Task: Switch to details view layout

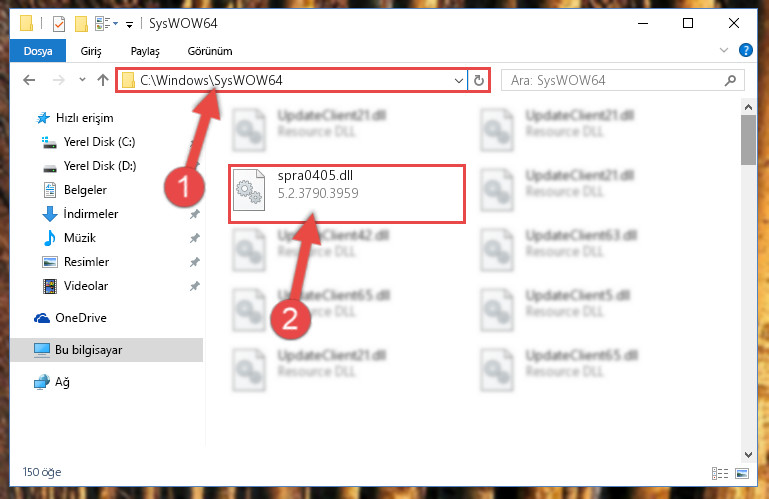Action: click(720, 473)
